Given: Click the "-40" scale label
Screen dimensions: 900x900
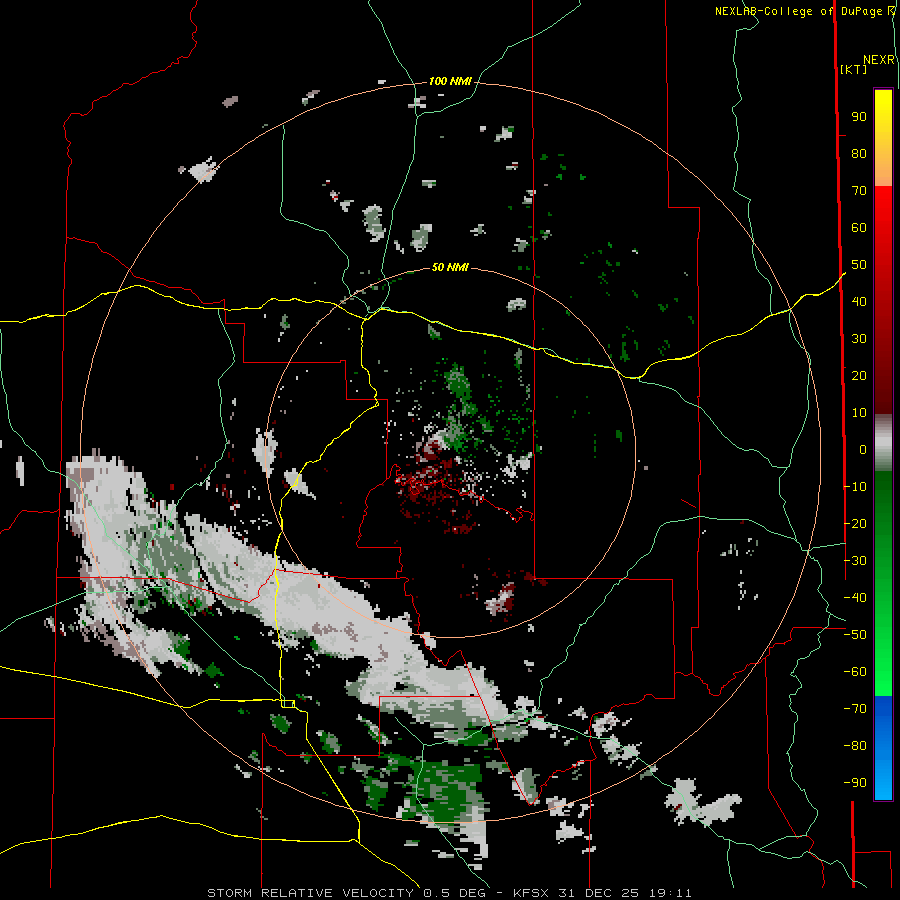Looking at the screenshot, I should 855,598.
